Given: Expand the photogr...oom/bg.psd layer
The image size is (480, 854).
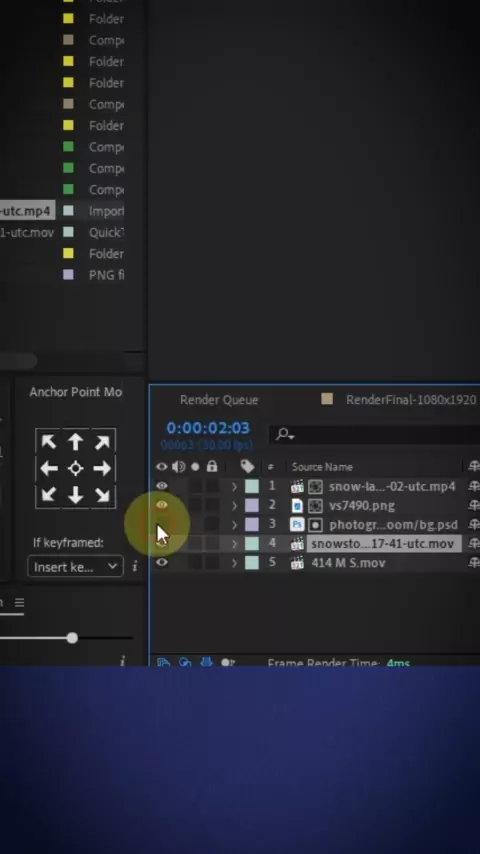Looking at the screenshot, I should pyautogui.click(x=234, y=524).
